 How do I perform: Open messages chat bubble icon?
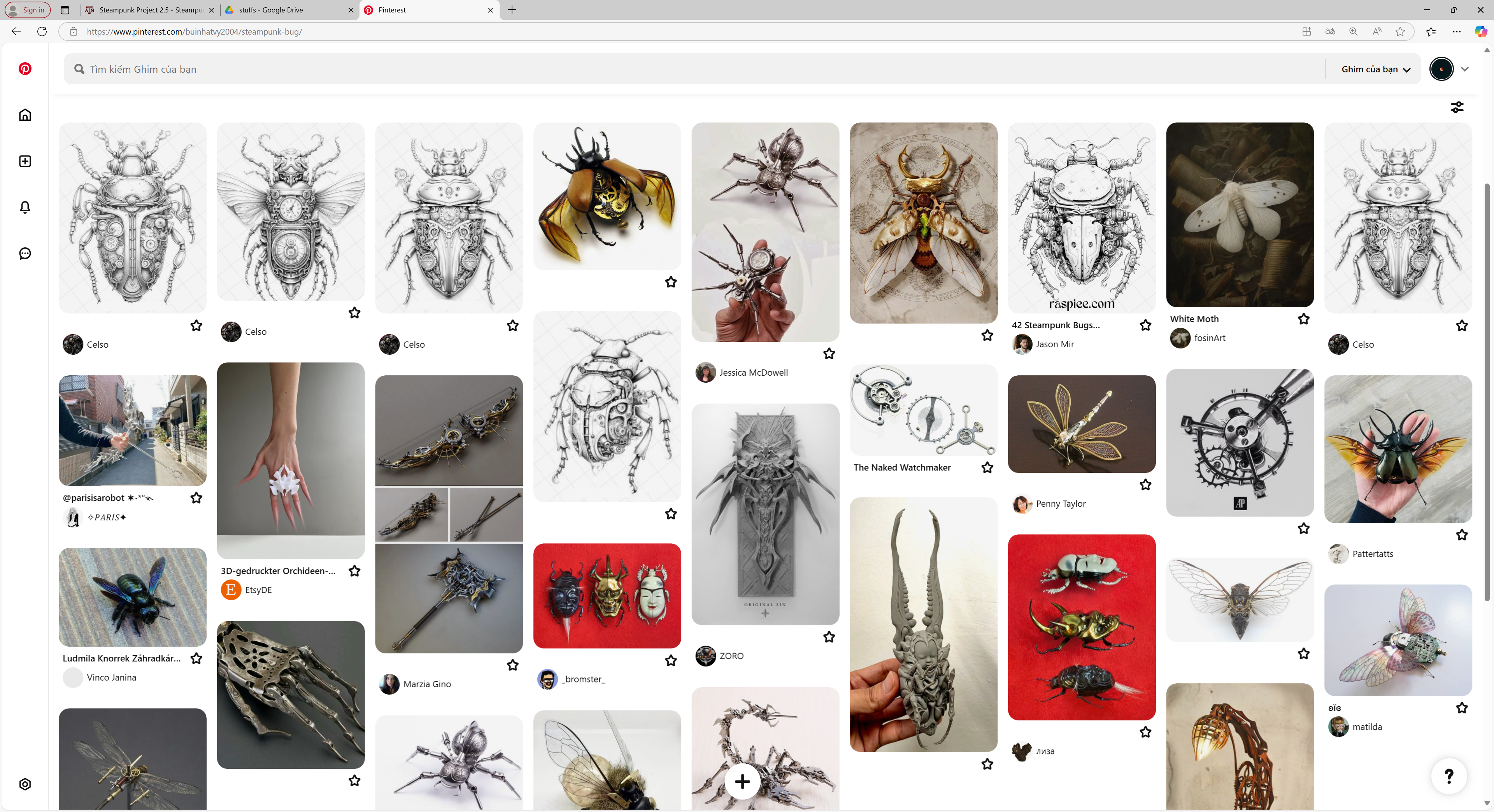[25, 253]
